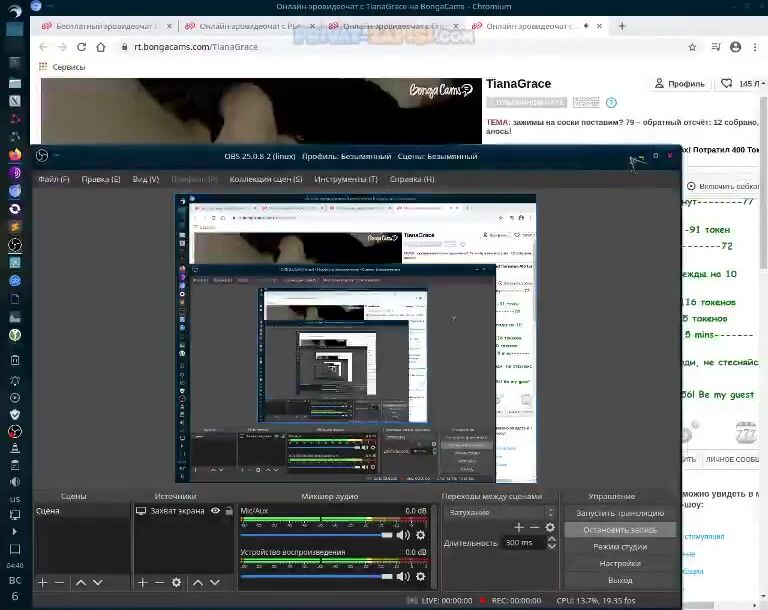
Task: Remove selected source with minus icon
Action: click(159, 582)
